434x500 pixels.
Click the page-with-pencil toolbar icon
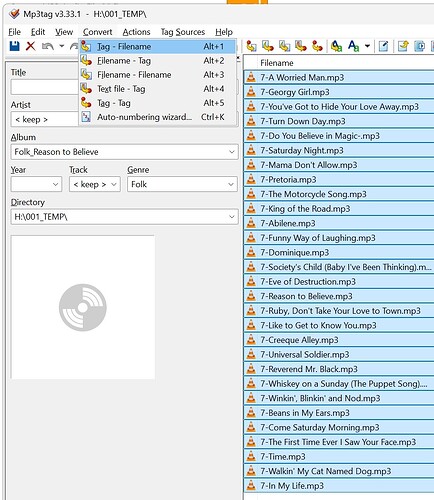(x=383, y=46)
